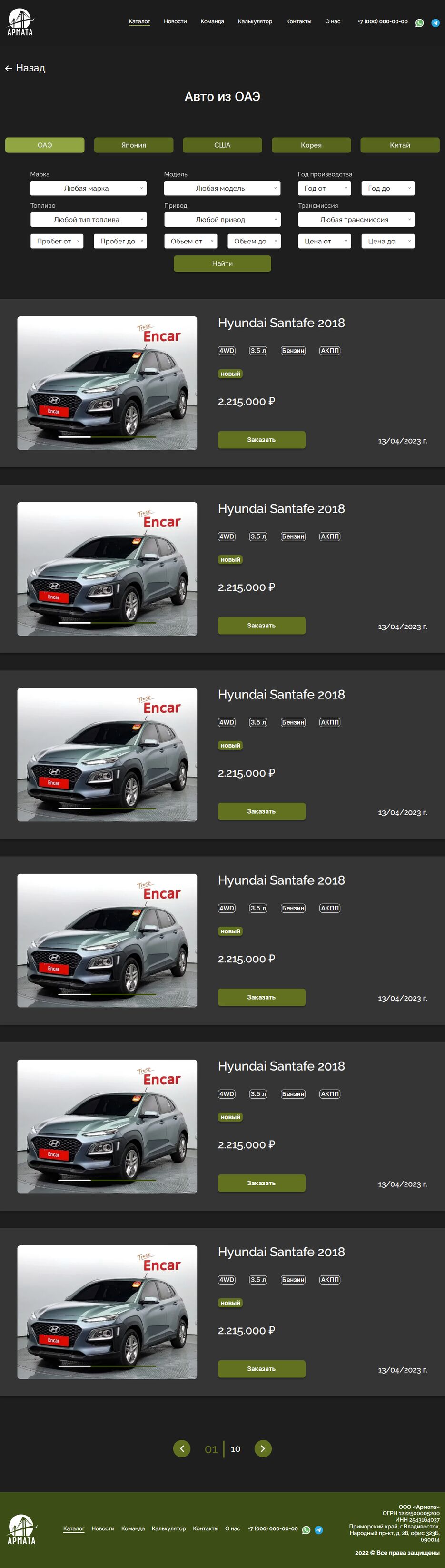
Task: Click the Найти search button
Action: point(223,263)
